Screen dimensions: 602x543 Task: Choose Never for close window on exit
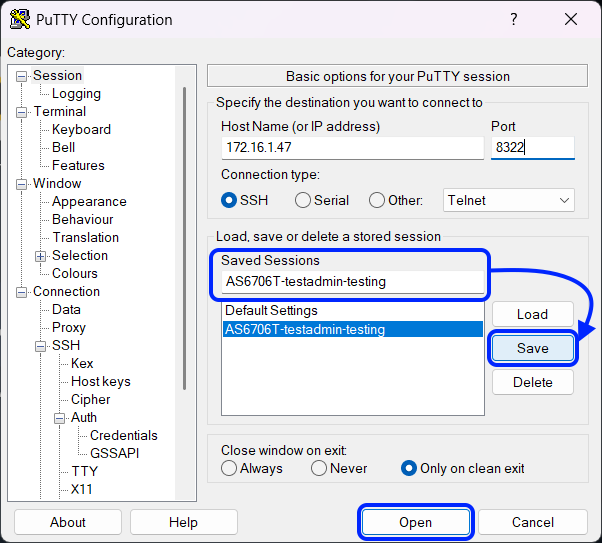coord(319,468)
